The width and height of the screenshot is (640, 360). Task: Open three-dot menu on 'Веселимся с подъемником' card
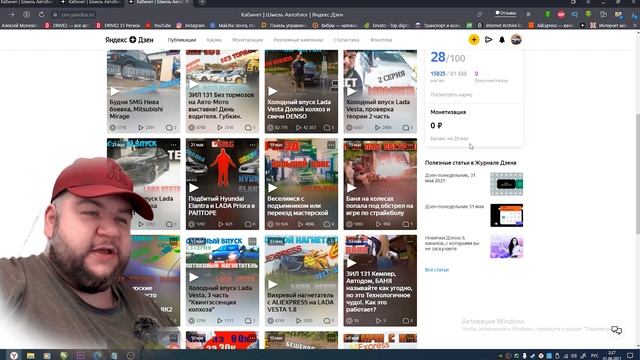tap(331, 145)
